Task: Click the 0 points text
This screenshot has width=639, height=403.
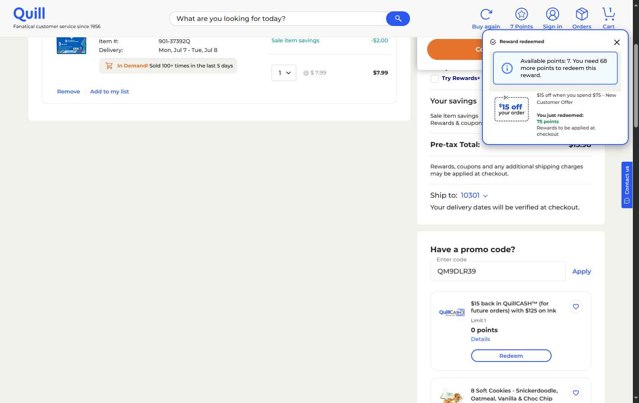Action: 484,330
